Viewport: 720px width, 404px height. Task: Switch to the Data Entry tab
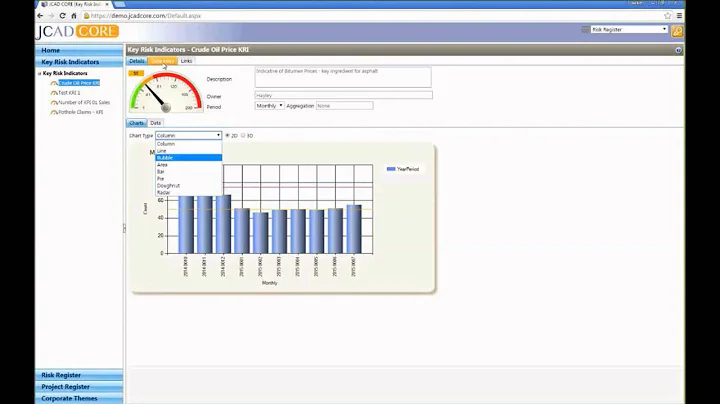click(163, 61)
